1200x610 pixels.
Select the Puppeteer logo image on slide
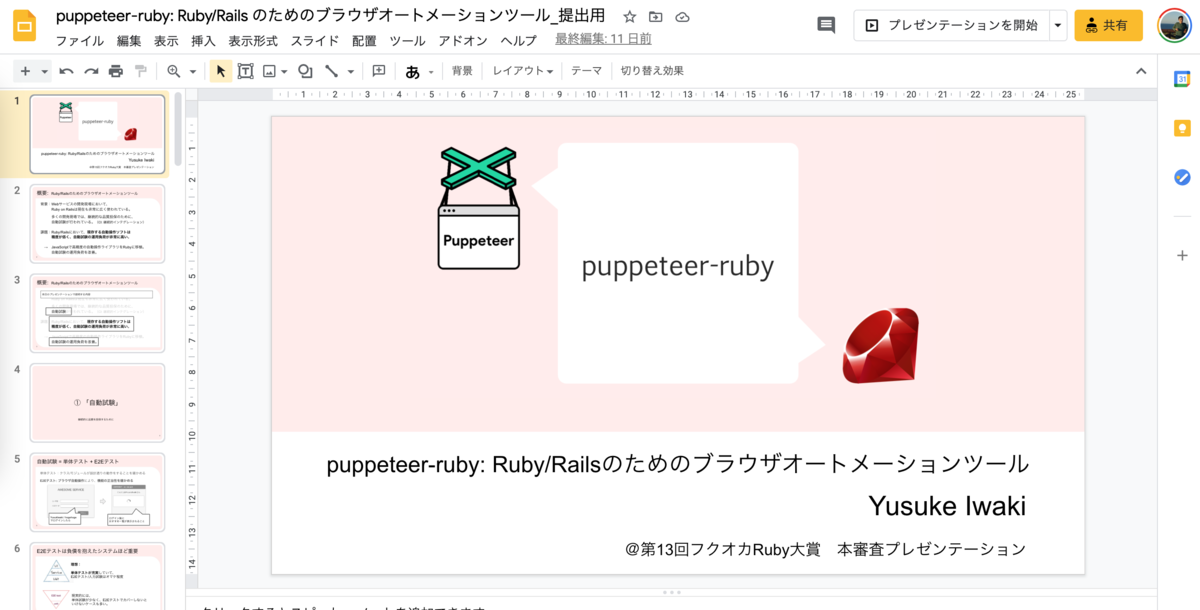[x=478, y=208]
